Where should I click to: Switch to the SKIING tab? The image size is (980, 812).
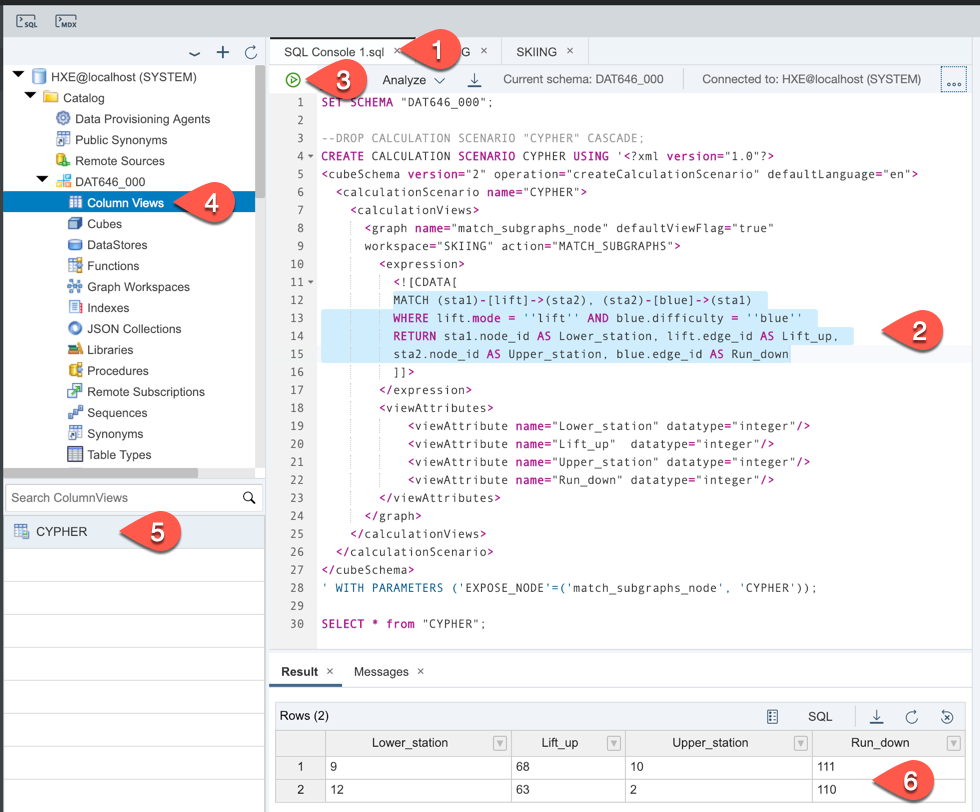536,52
